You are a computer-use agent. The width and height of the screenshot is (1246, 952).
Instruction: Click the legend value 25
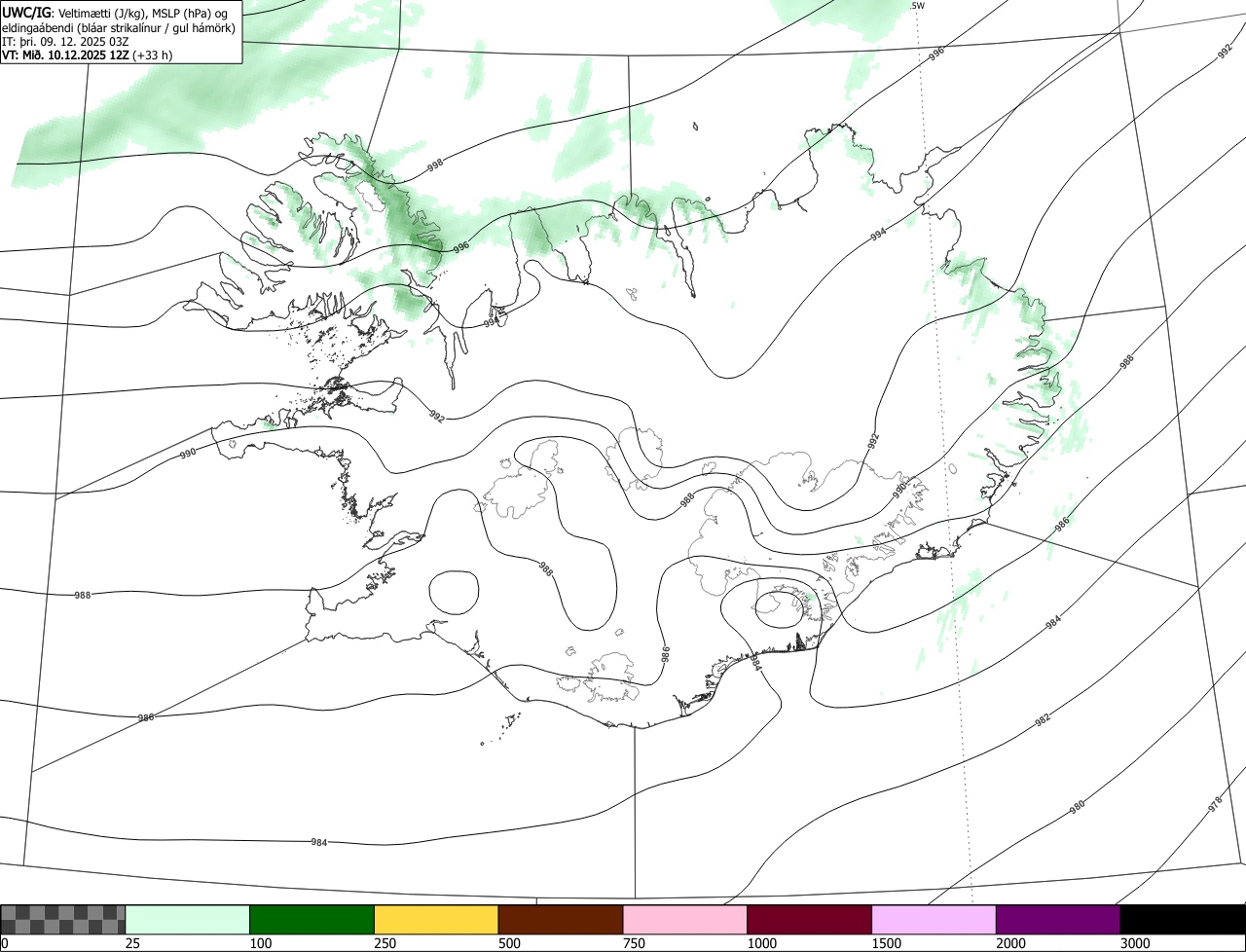point(132,943)
